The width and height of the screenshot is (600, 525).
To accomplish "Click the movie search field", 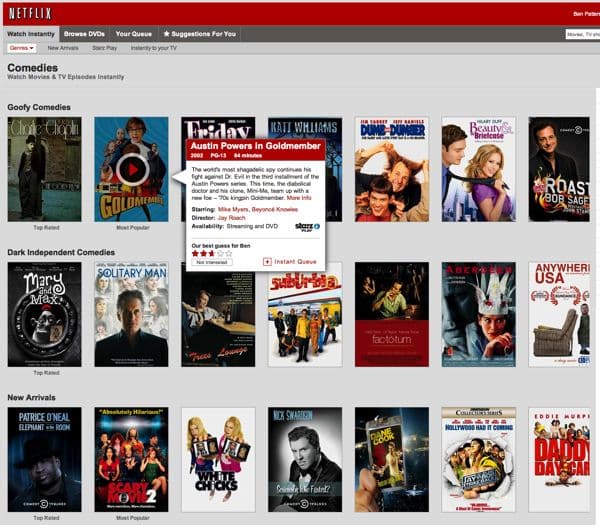I will point(582,34).
